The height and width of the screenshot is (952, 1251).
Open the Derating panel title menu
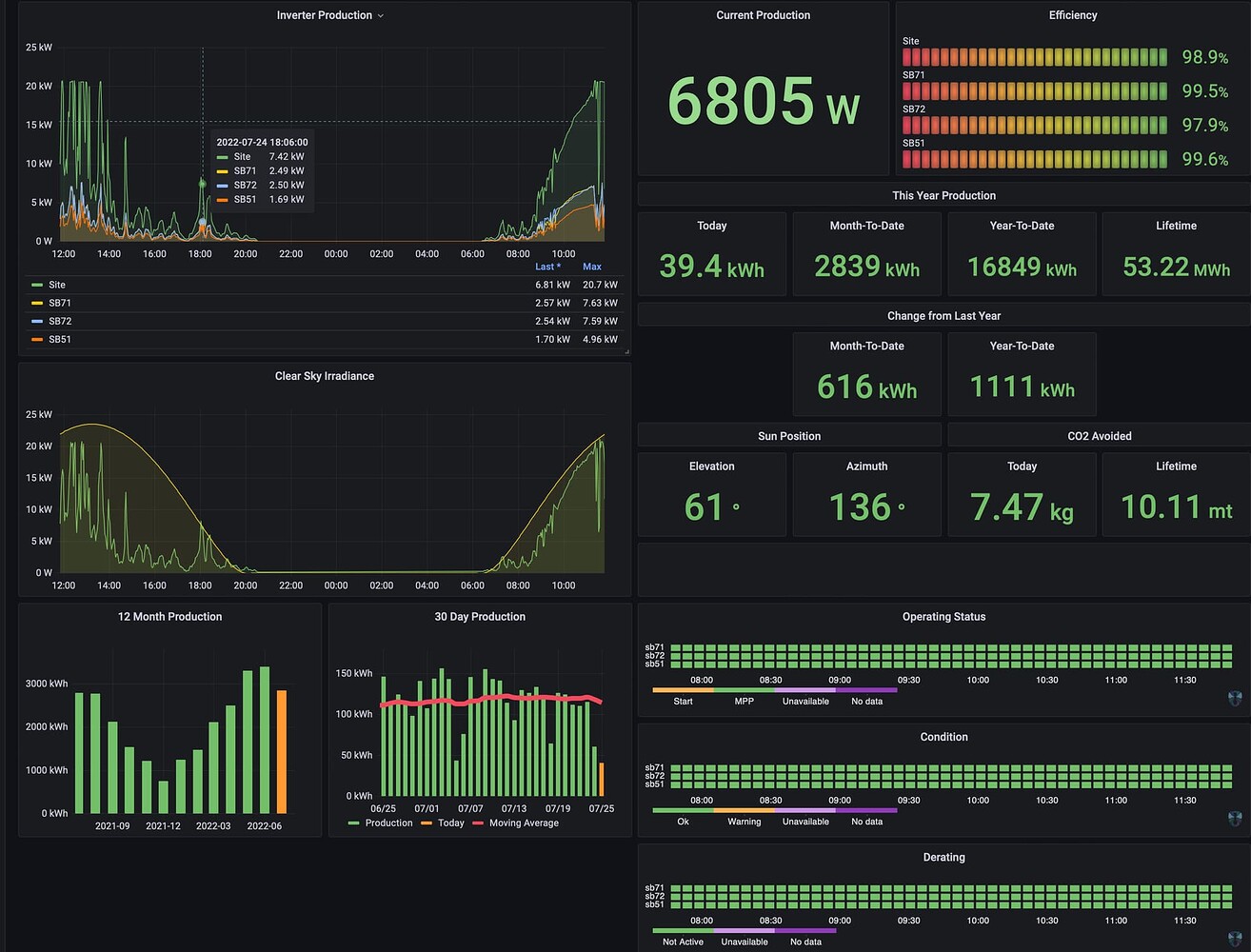pos(943,857)
